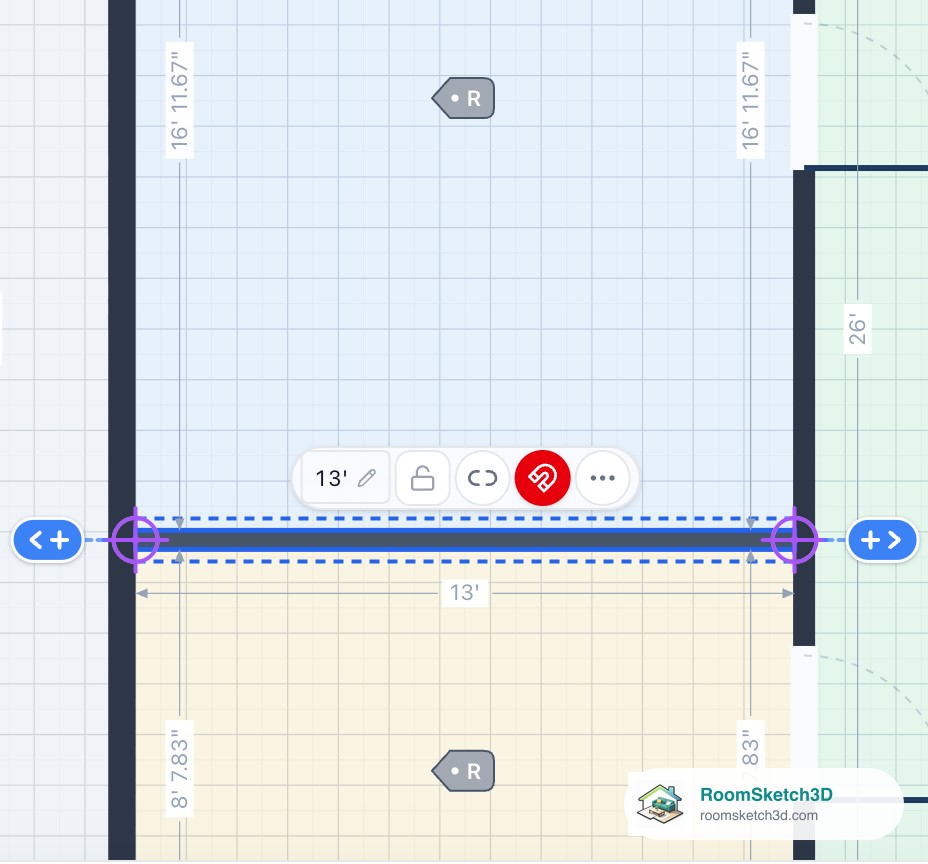
Task: Open the three-dots more options menu
Action: click(602, 478)
